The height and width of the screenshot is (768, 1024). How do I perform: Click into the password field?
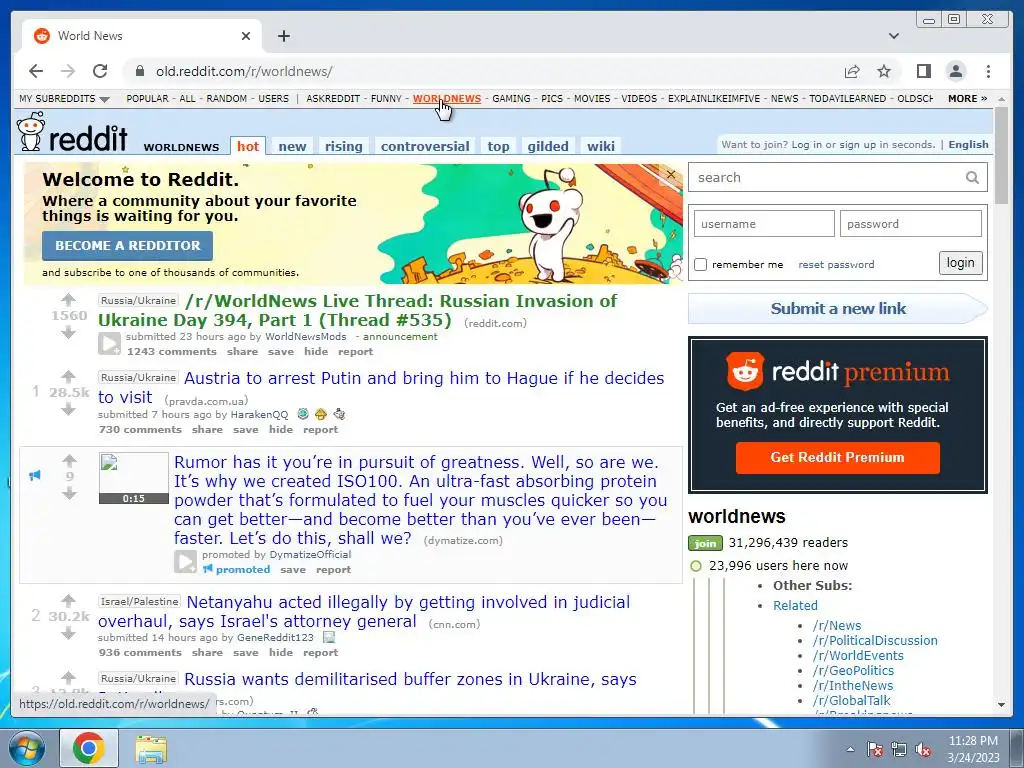(910, 224)
